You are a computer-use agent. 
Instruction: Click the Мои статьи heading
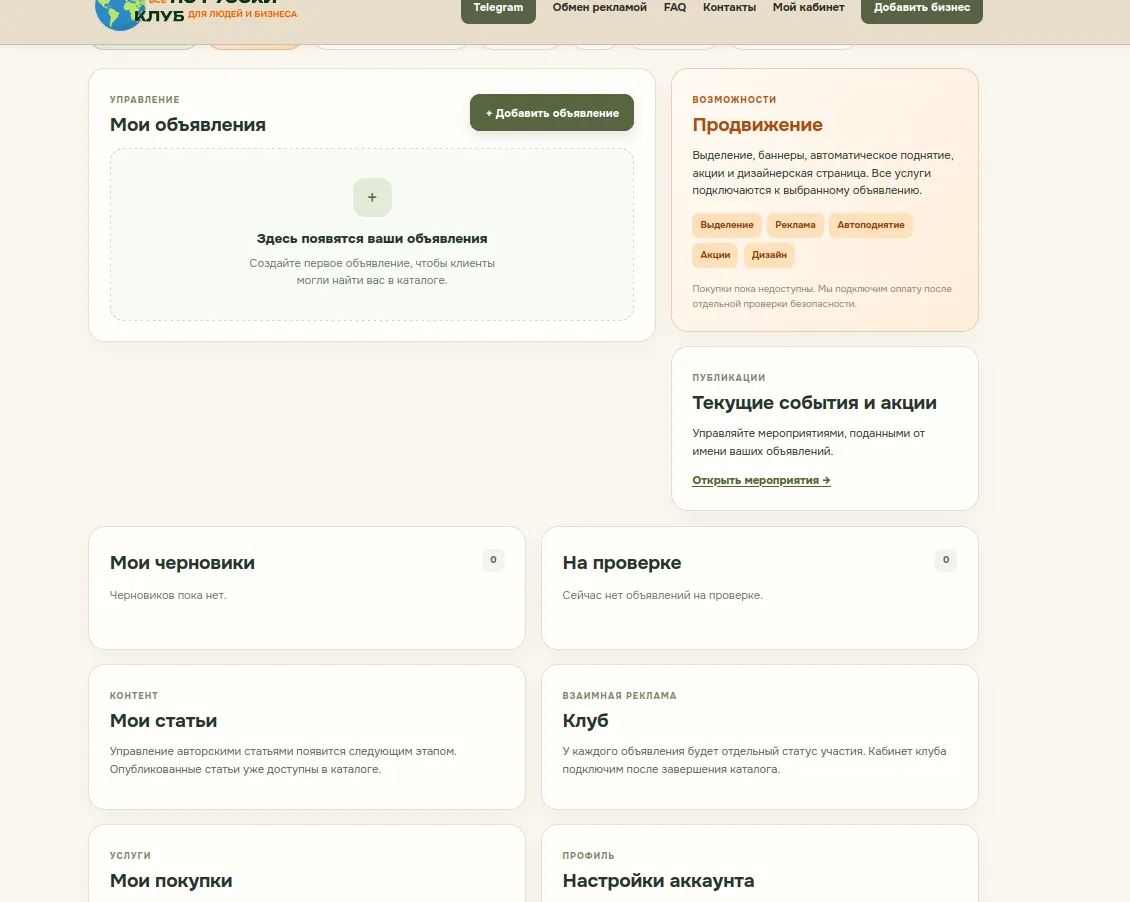click(163, 720)
